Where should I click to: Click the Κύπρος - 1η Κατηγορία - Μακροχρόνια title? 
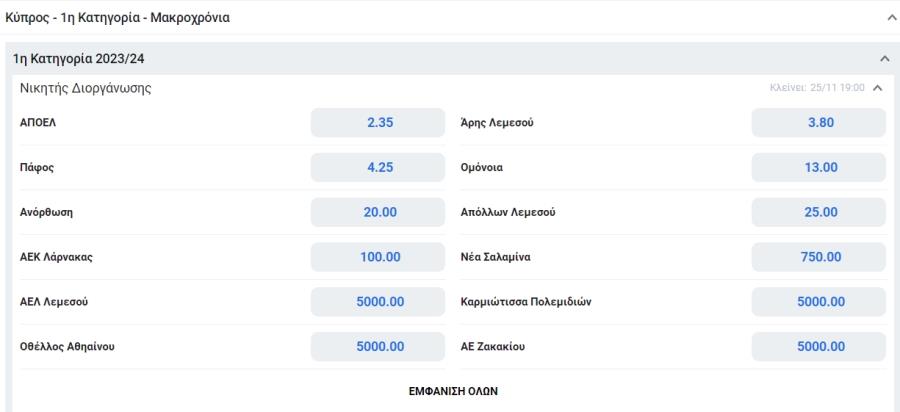[x=118, y=18]
